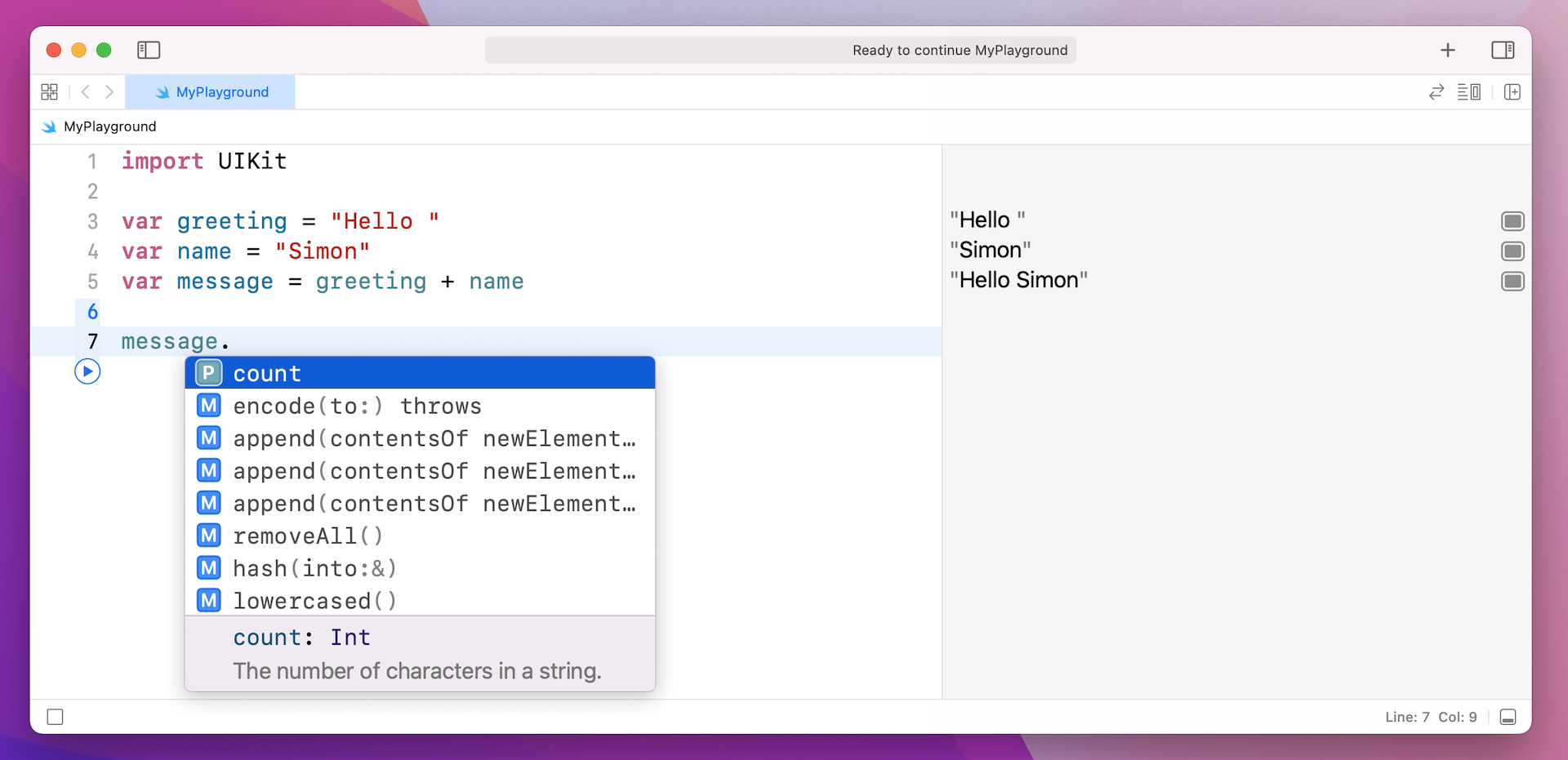Show inline result for "Simon"
This screenshot has height=760, width=1568.
point(1512,251)
